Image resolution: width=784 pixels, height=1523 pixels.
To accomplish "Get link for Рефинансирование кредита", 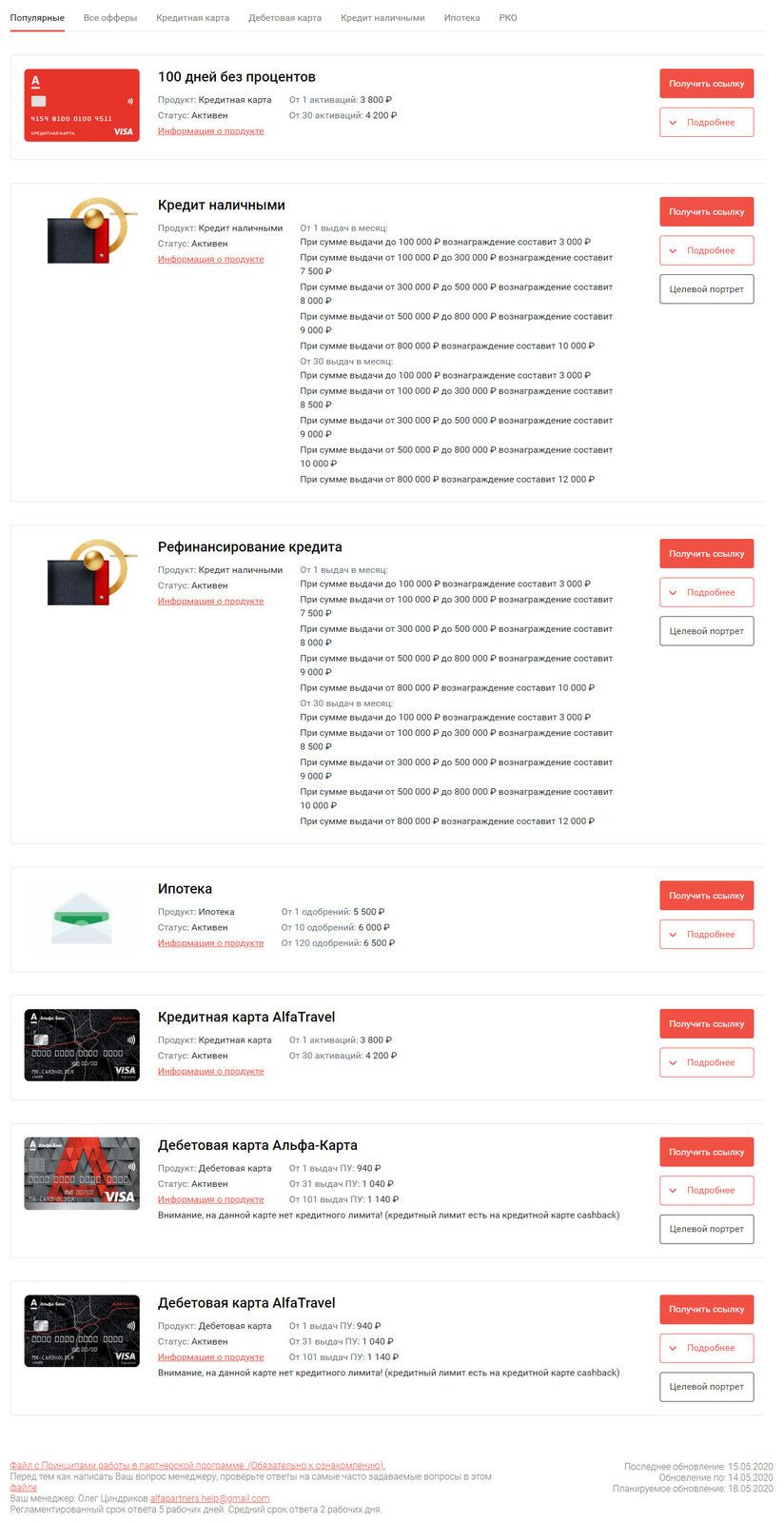I will 706,554.
